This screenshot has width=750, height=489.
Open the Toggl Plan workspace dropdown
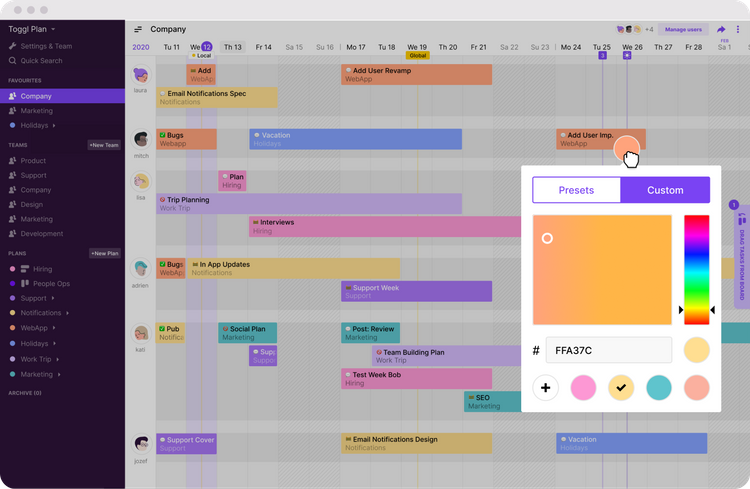click(x=32, y=29)
